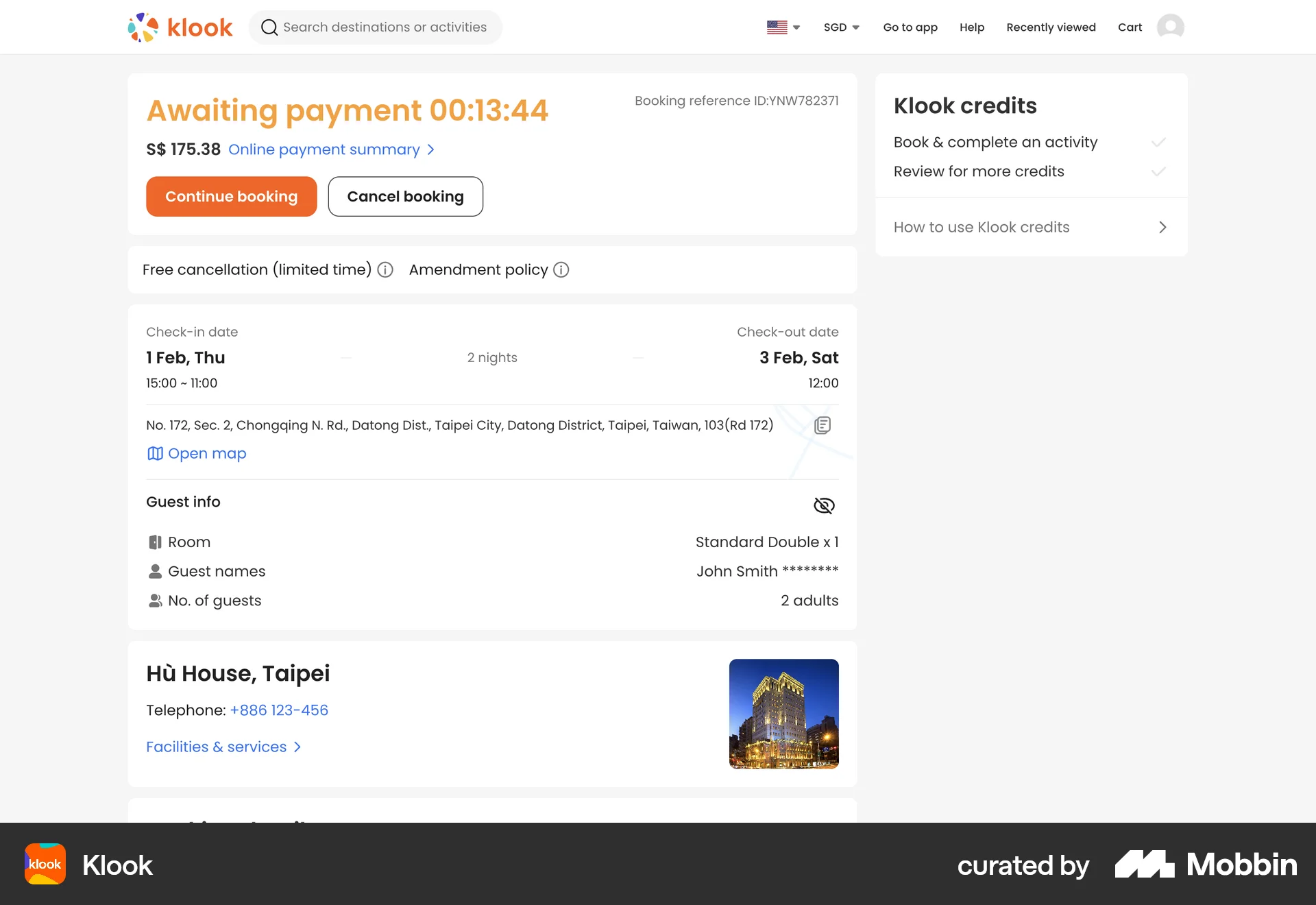Click the Continue booking button
This screenshot has width=1316, height=905.
(232, 197)
